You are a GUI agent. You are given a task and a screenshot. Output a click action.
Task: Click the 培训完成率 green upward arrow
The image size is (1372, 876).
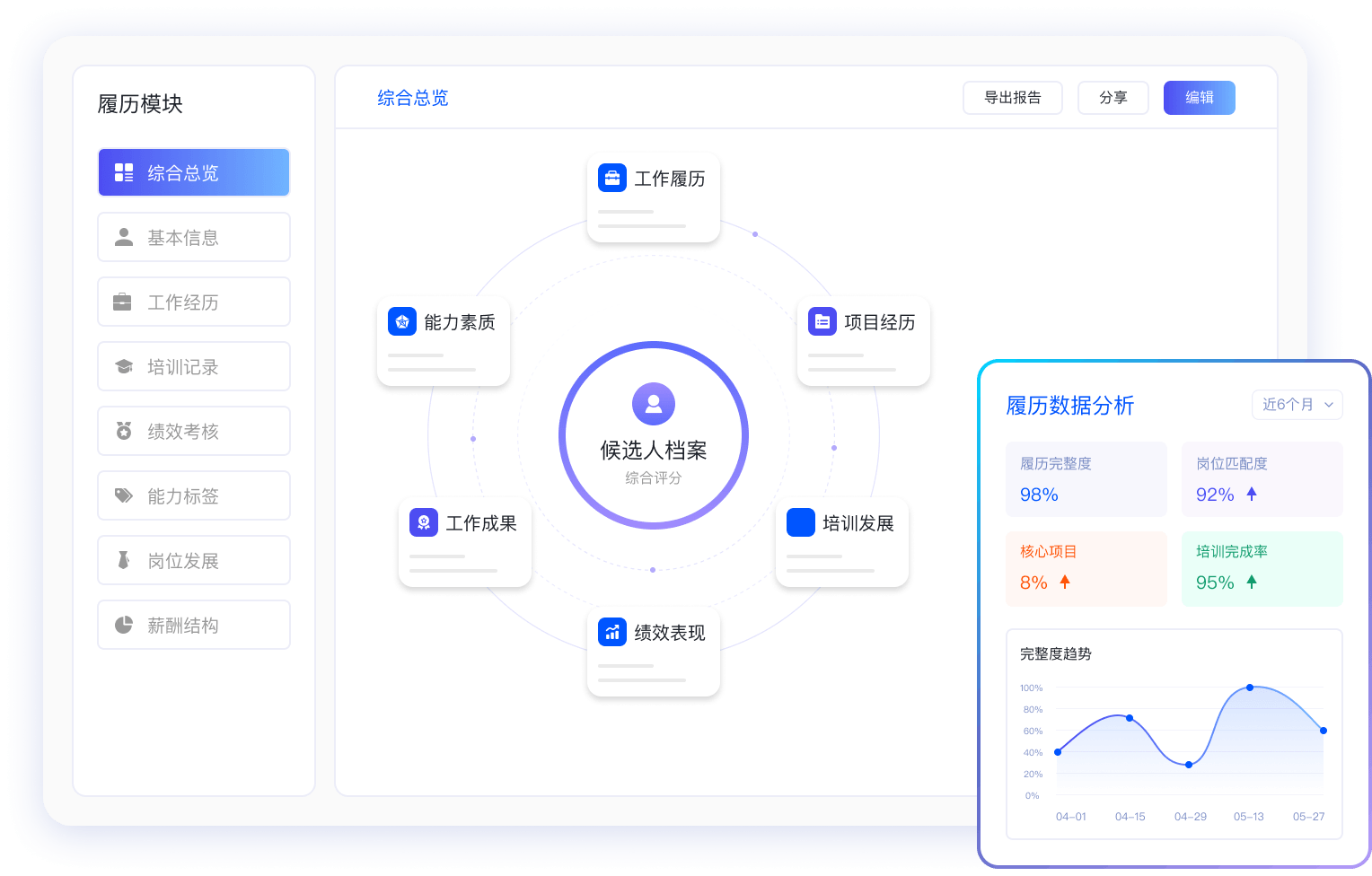[1252, 582]
